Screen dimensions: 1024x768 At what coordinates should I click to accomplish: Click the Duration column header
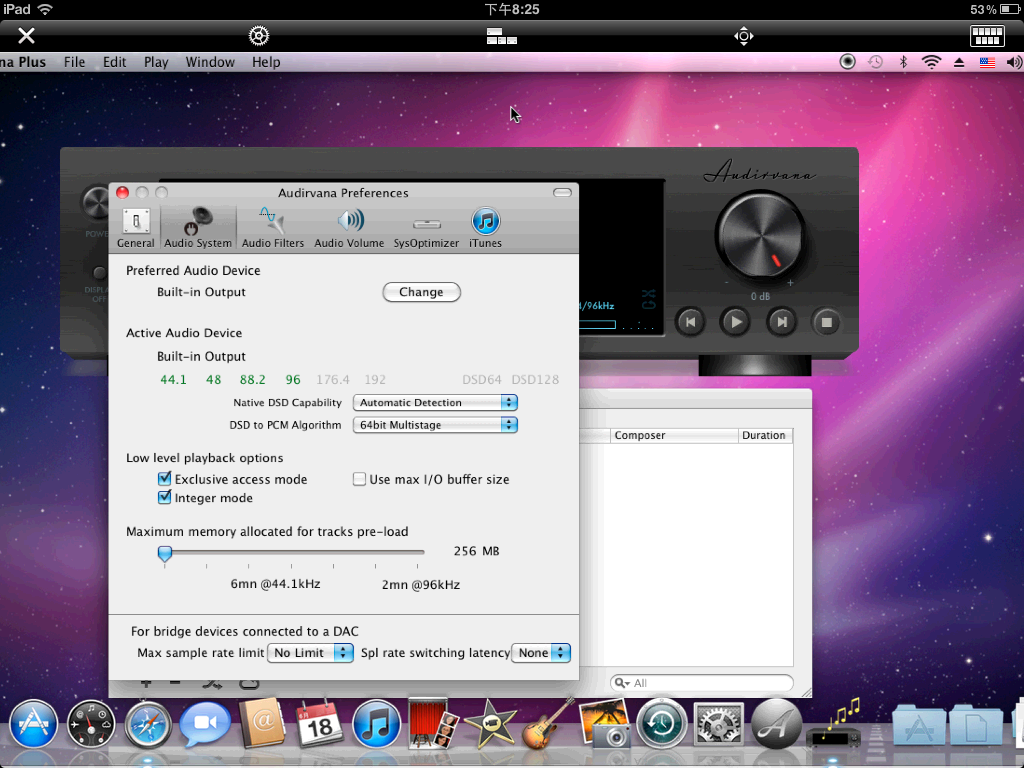point(764,436)
